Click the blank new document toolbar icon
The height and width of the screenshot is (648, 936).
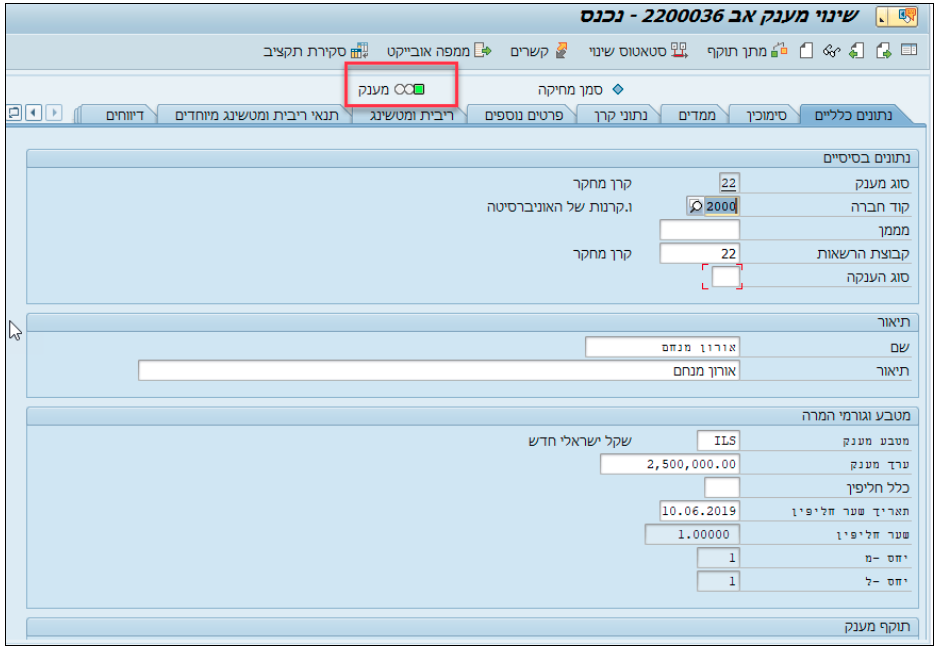click(x=806, y=51)
